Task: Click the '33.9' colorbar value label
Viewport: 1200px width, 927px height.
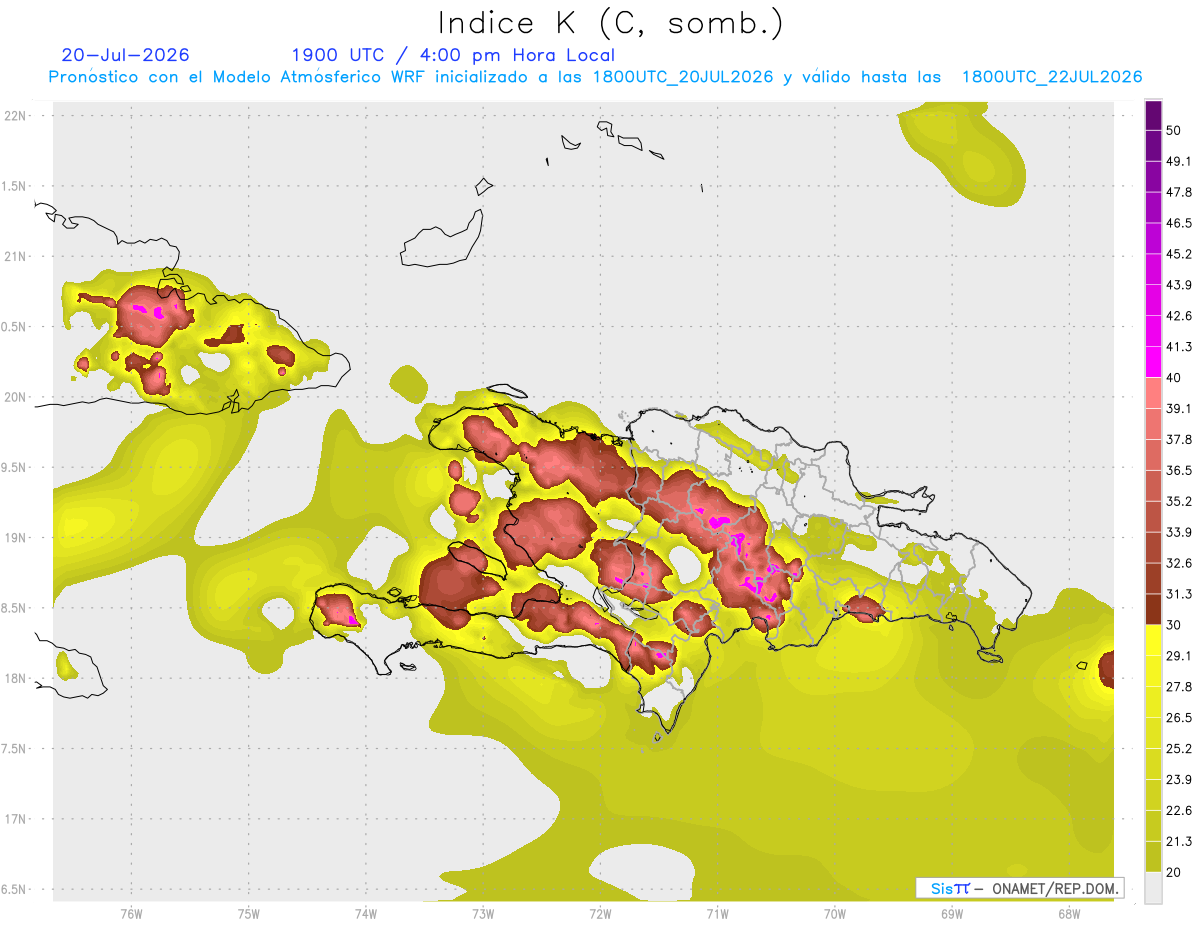Action: point(1179,532)
